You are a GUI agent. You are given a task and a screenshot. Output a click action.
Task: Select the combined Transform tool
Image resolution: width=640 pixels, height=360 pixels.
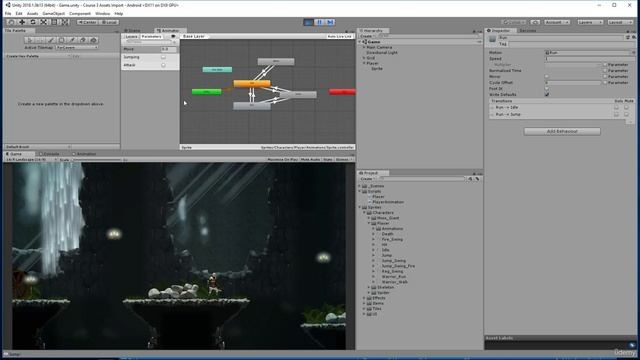click(x=65, y=22)
